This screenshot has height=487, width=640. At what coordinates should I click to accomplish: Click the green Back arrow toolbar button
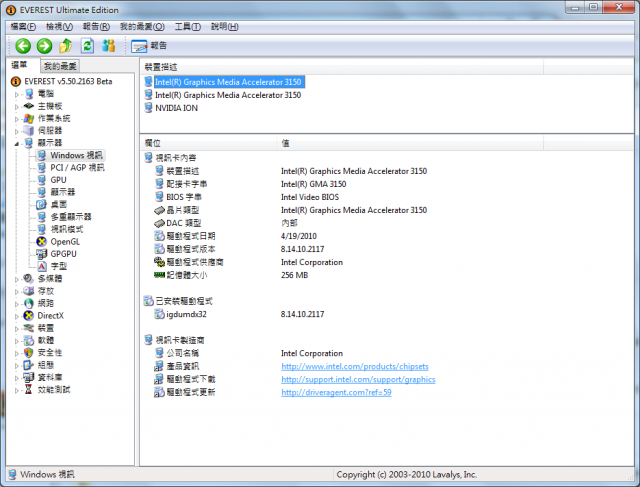[x=23, y=46]
